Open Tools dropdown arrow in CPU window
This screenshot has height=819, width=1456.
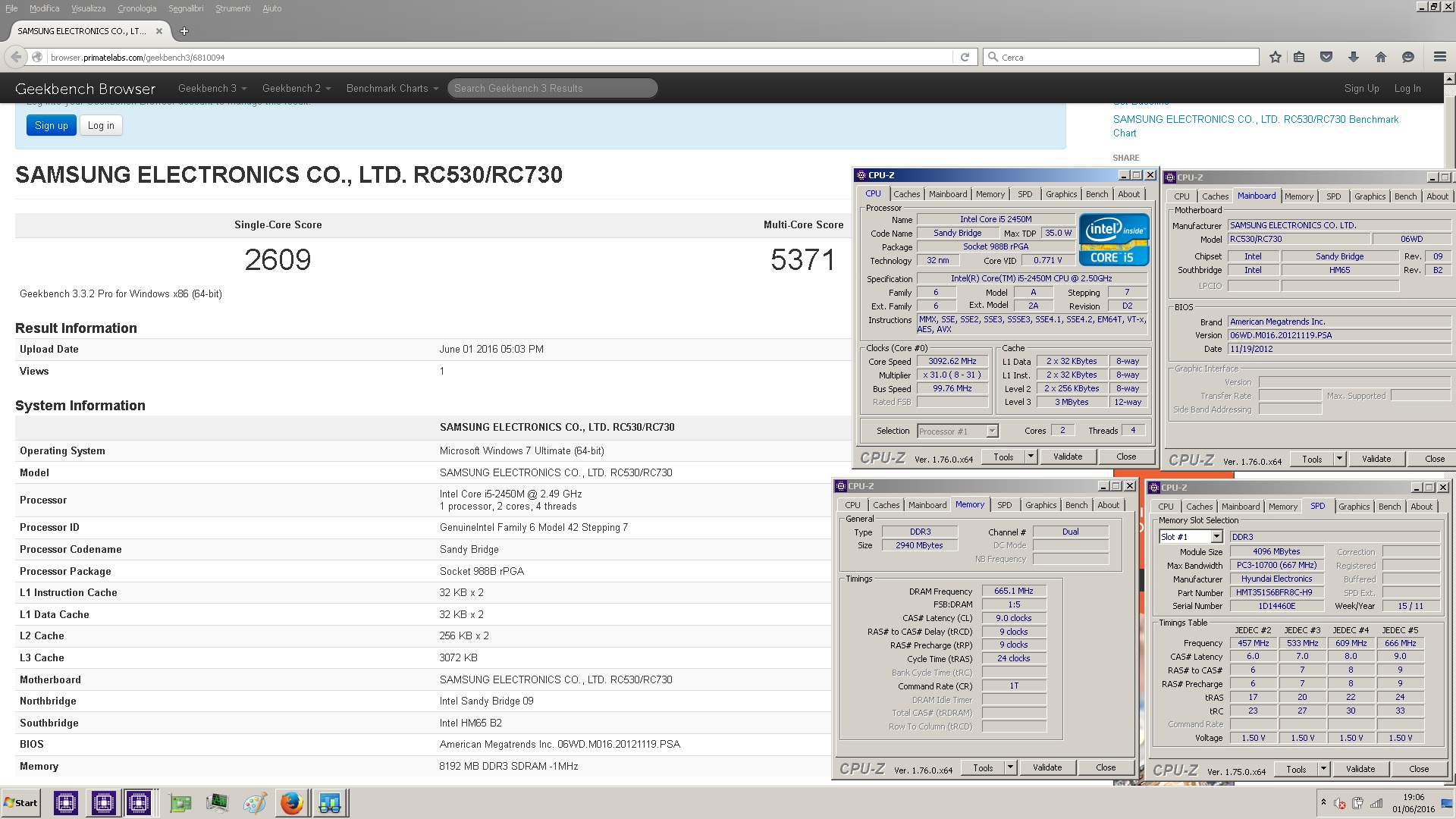(x=1031, y=457)
